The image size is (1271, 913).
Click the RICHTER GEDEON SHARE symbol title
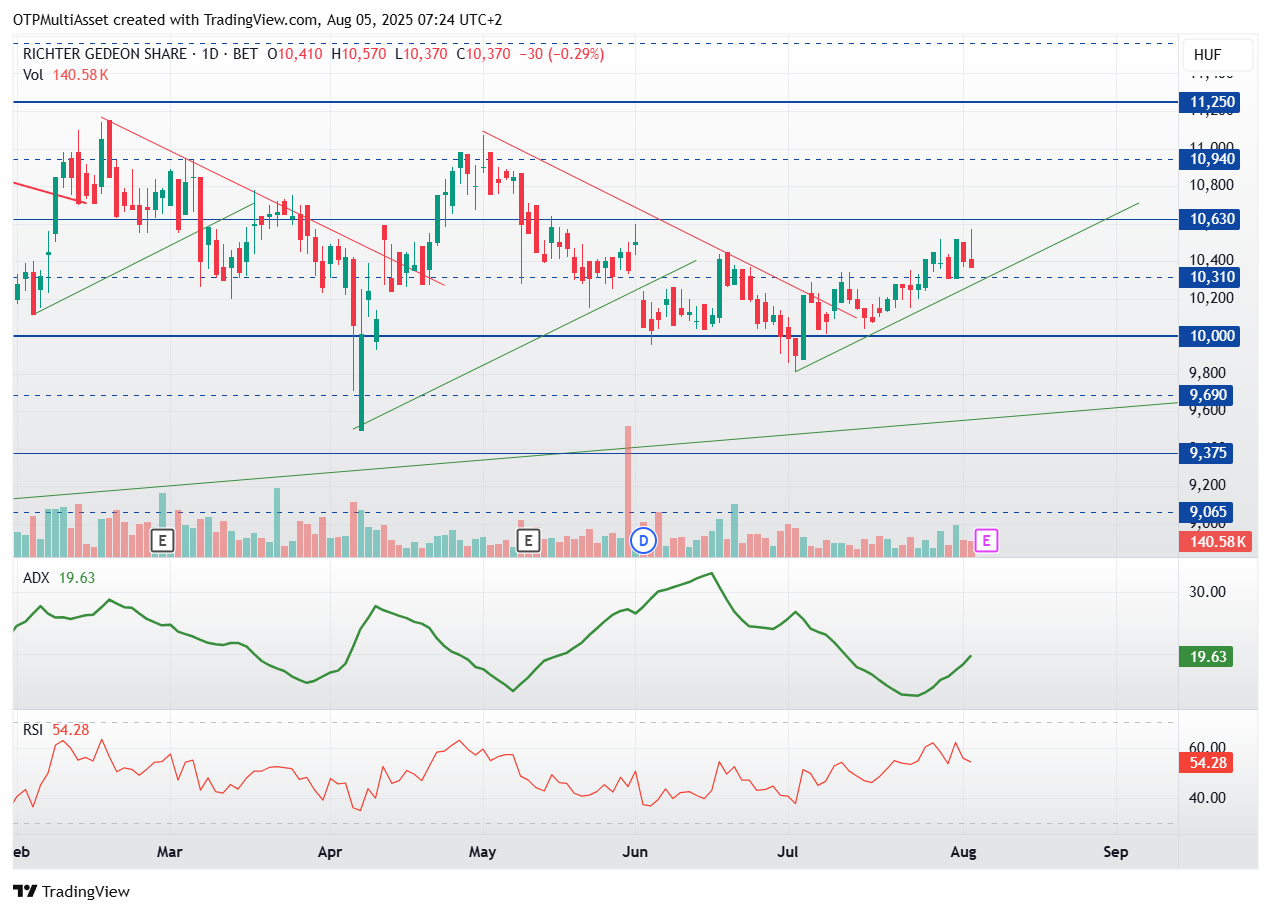coord(106,54)
